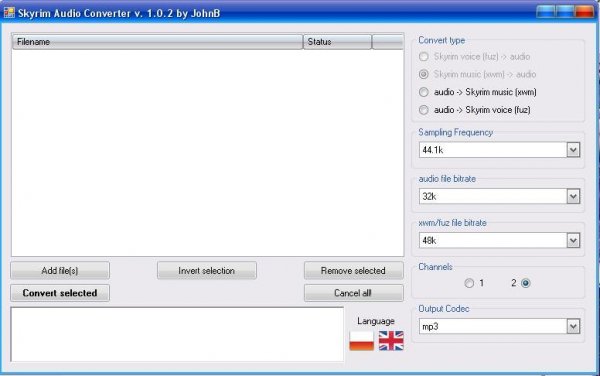This screenshot has width=600, height=376.
Task: Click Cancel all button
Action: click(354, 293)
